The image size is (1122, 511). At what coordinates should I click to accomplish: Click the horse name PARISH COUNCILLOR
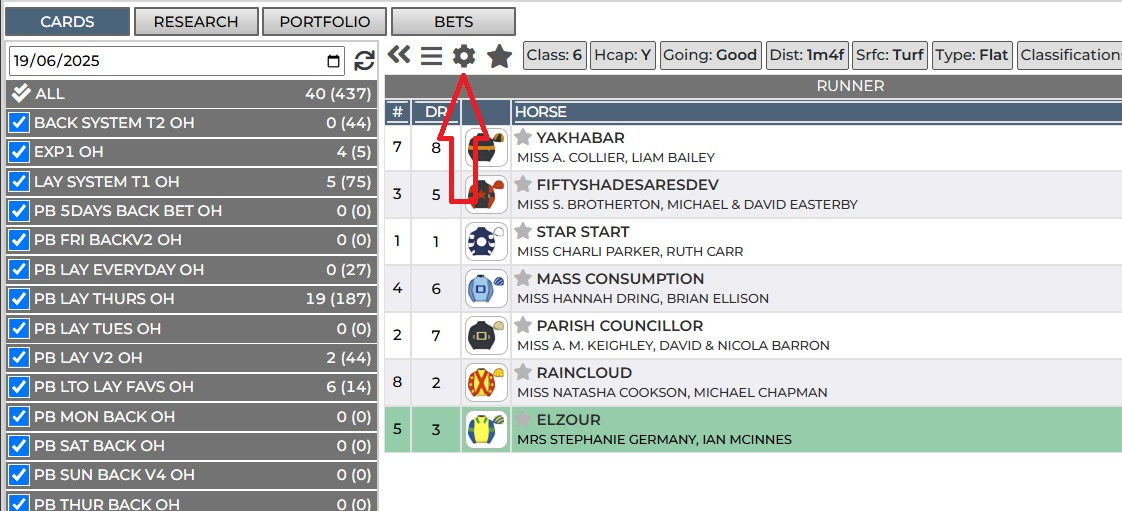[620, 326]
